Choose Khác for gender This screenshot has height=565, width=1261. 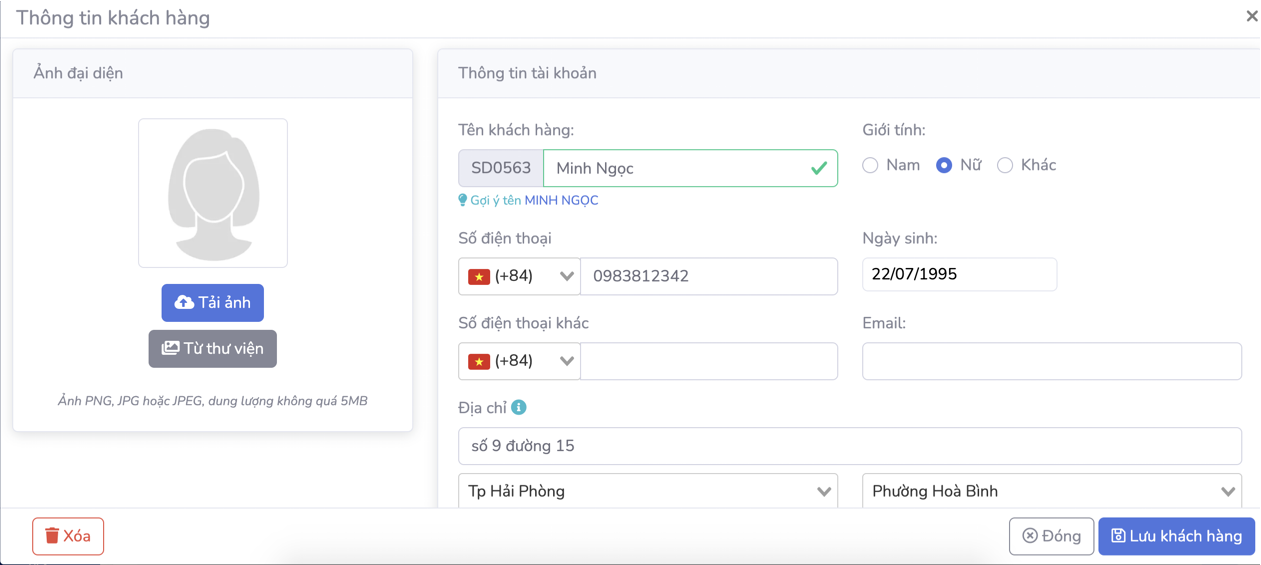click(1005, 165)
